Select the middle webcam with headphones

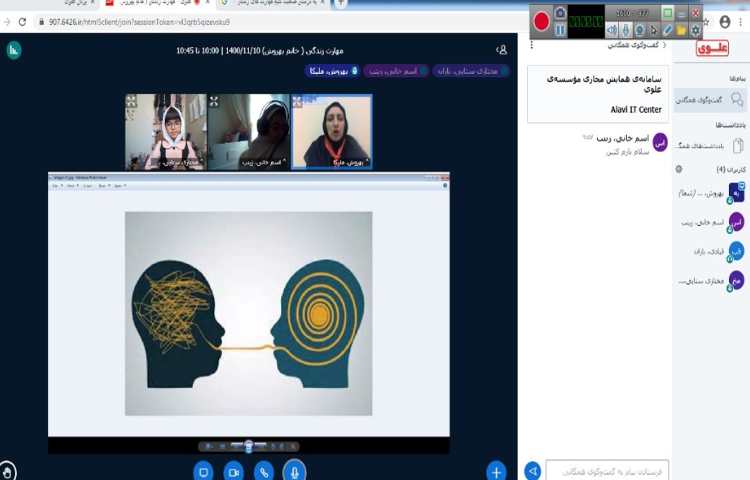pyautogui.click(x=249, y=132)
